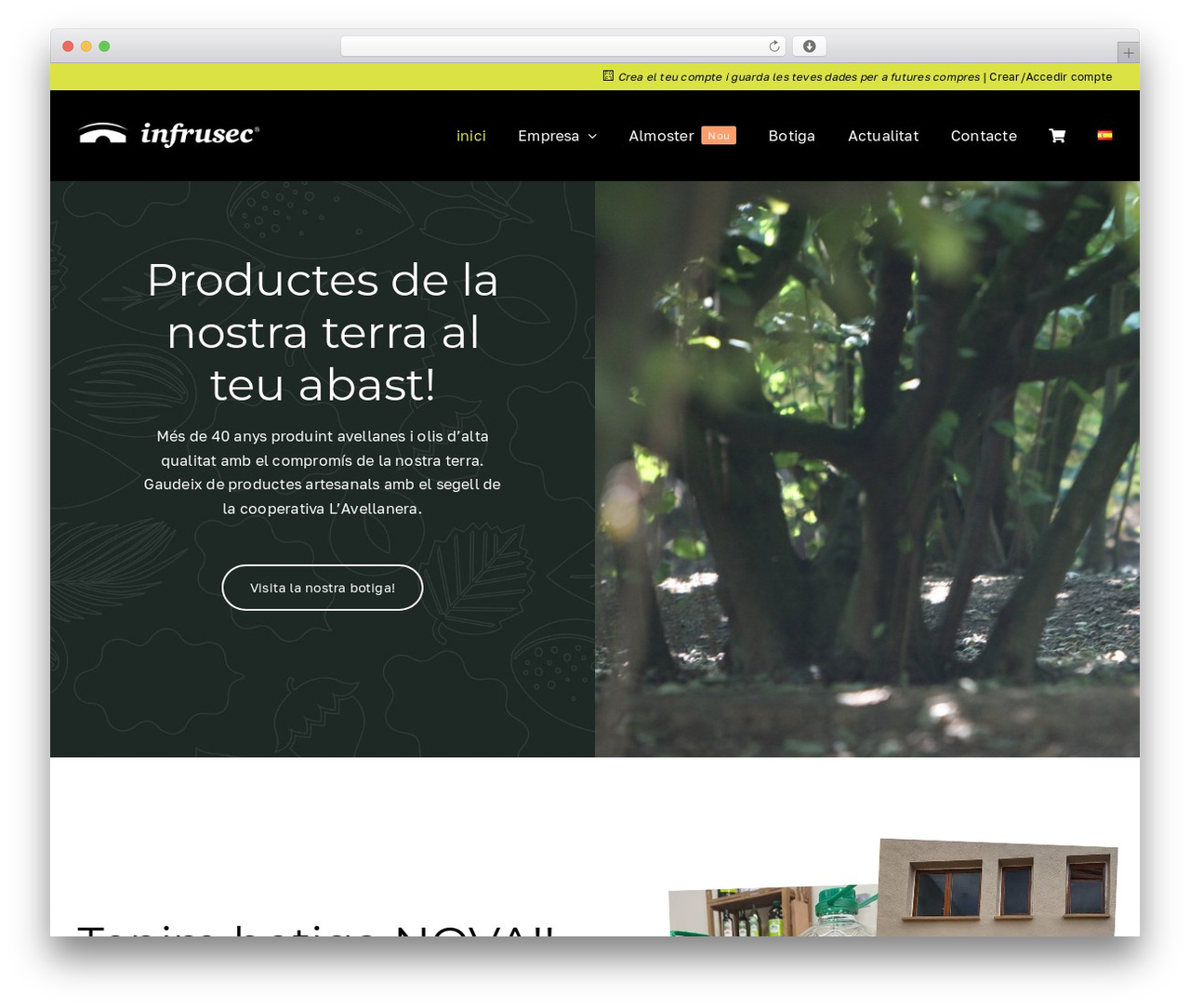Click the 'Més de 40 anys' paragraph

coord(323,472)
